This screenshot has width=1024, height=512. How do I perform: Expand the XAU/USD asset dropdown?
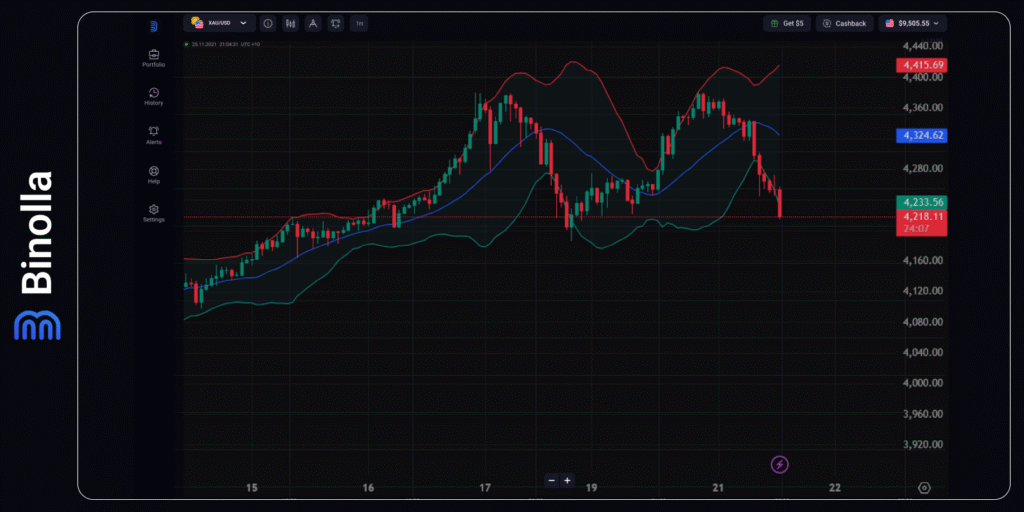pyautogui.click(x=218, y=23)
